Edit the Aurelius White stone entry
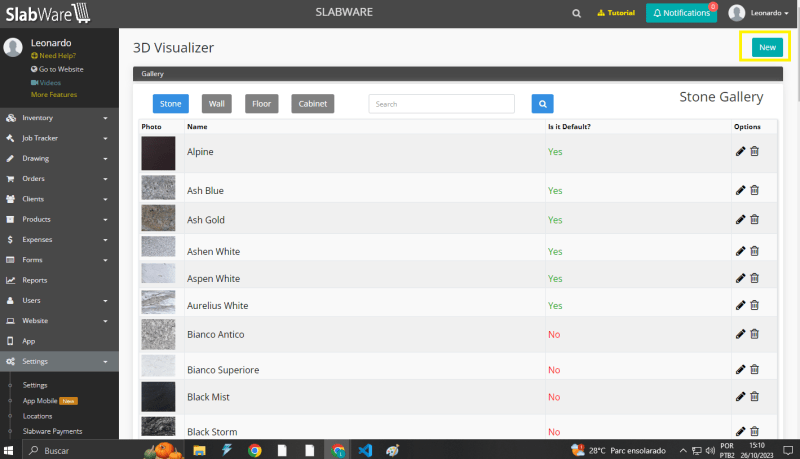 point(740,305)
